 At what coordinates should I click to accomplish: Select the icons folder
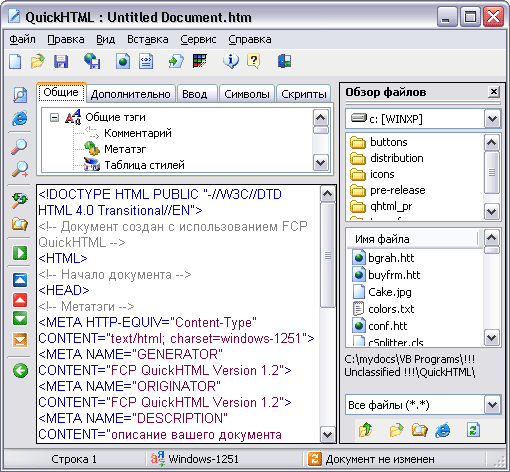(382, 174)
